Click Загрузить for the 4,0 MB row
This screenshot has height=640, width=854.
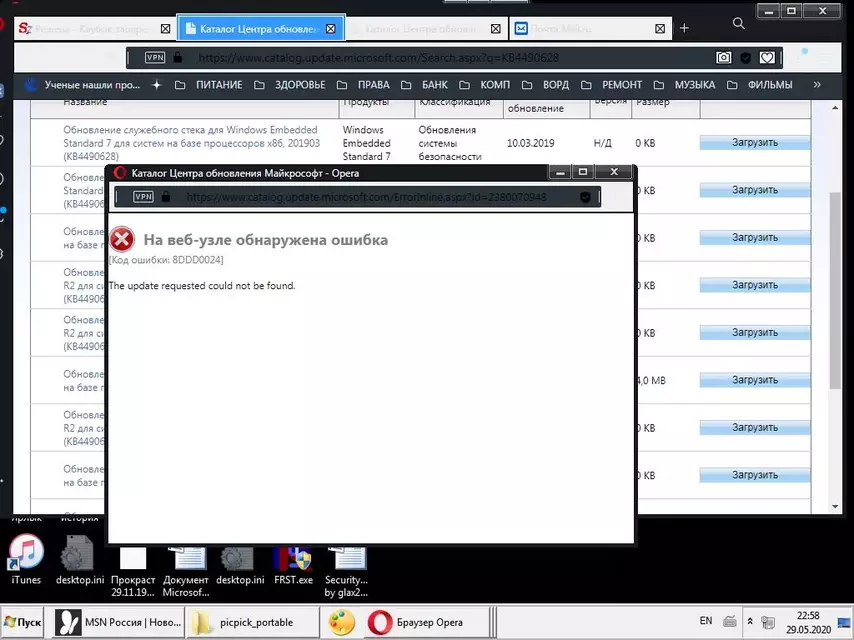tap(754, 380)
